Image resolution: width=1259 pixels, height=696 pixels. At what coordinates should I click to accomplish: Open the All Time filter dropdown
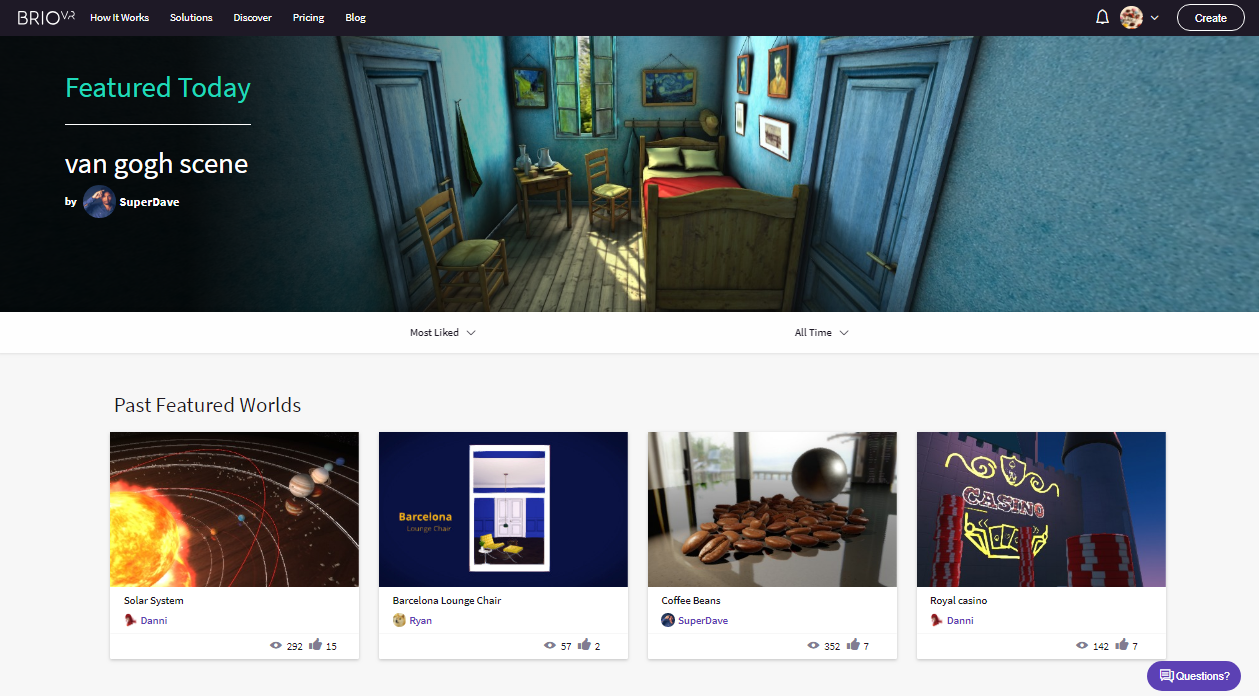821,333
